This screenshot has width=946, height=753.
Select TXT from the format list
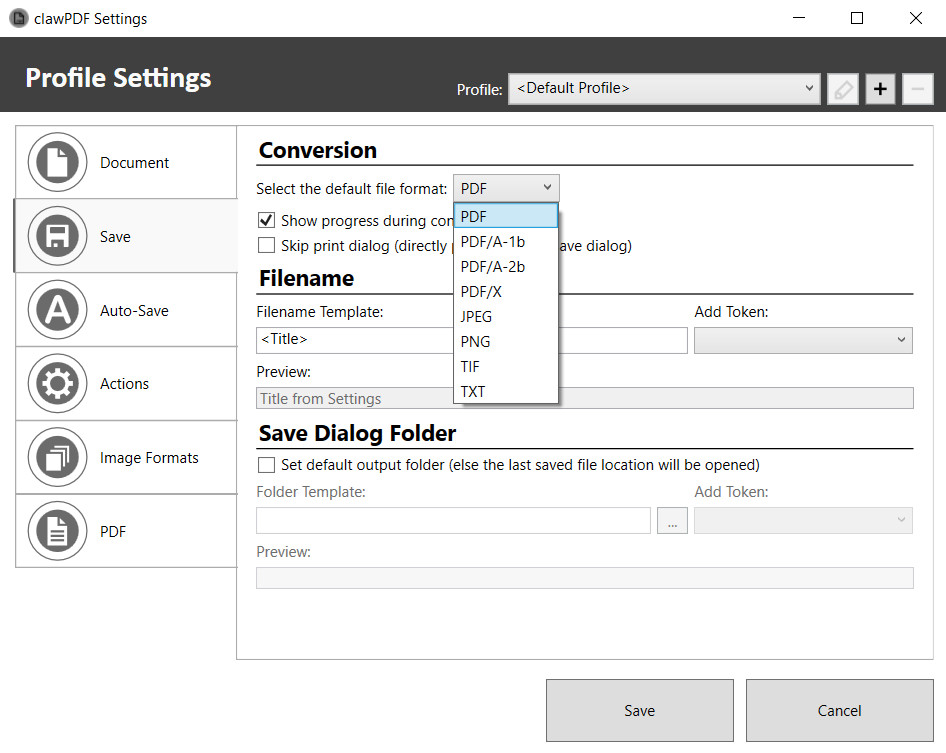coord(506,392)
